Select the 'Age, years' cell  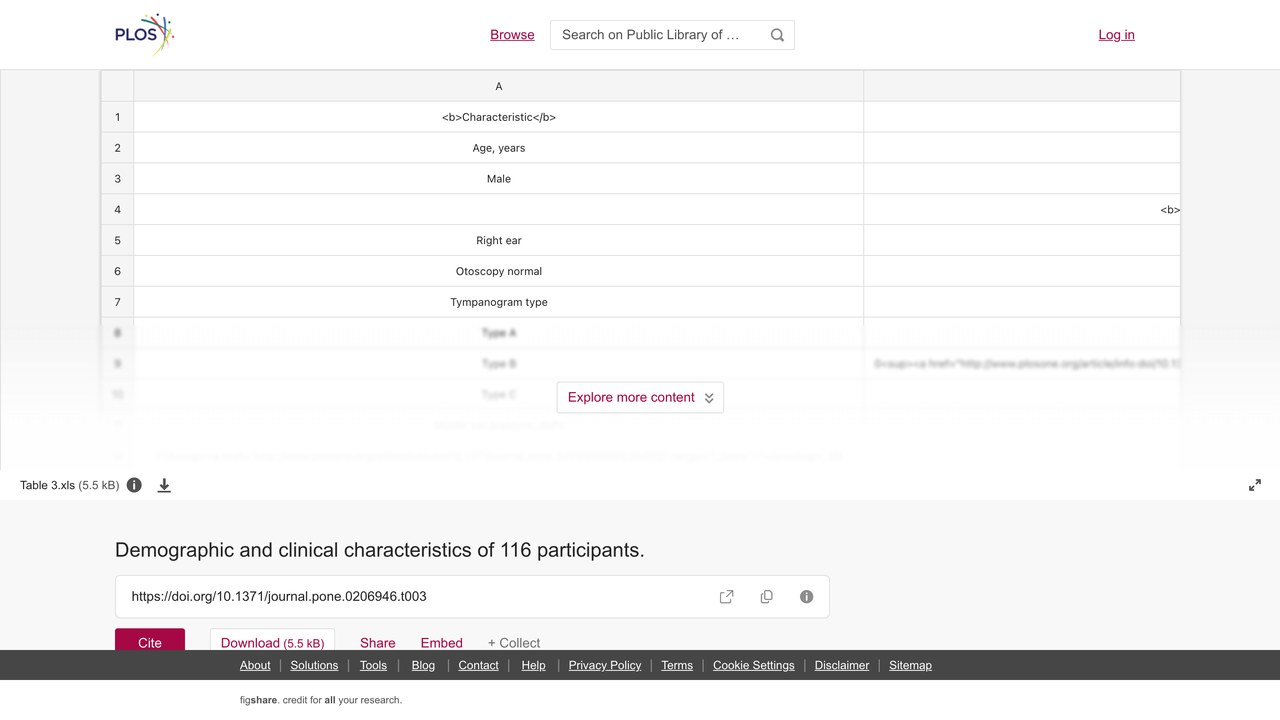coord(499,148)
